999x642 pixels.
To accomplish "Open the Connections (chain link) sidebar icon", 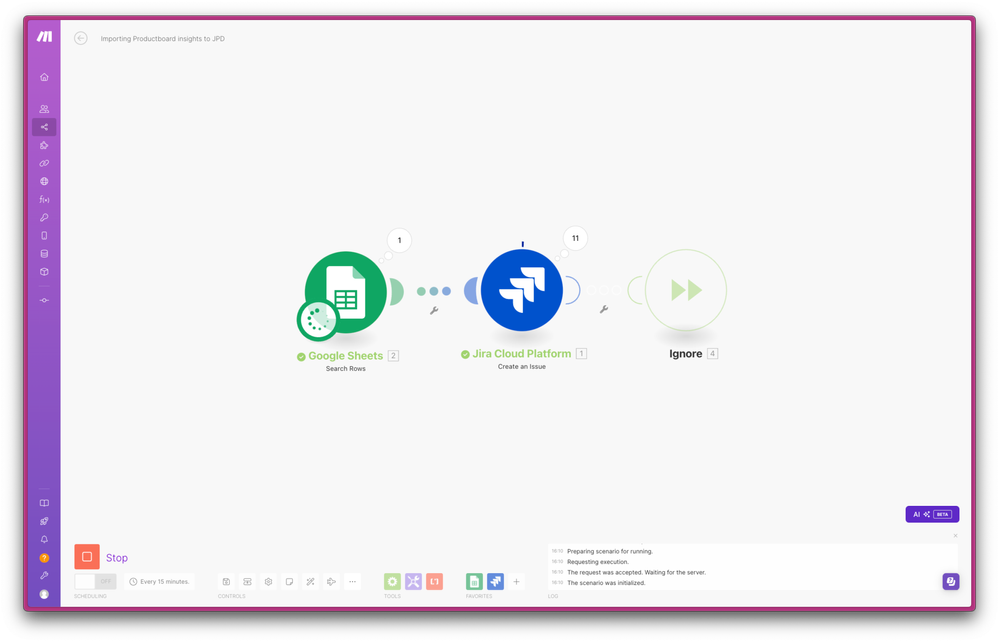I will tap(44, 163).
